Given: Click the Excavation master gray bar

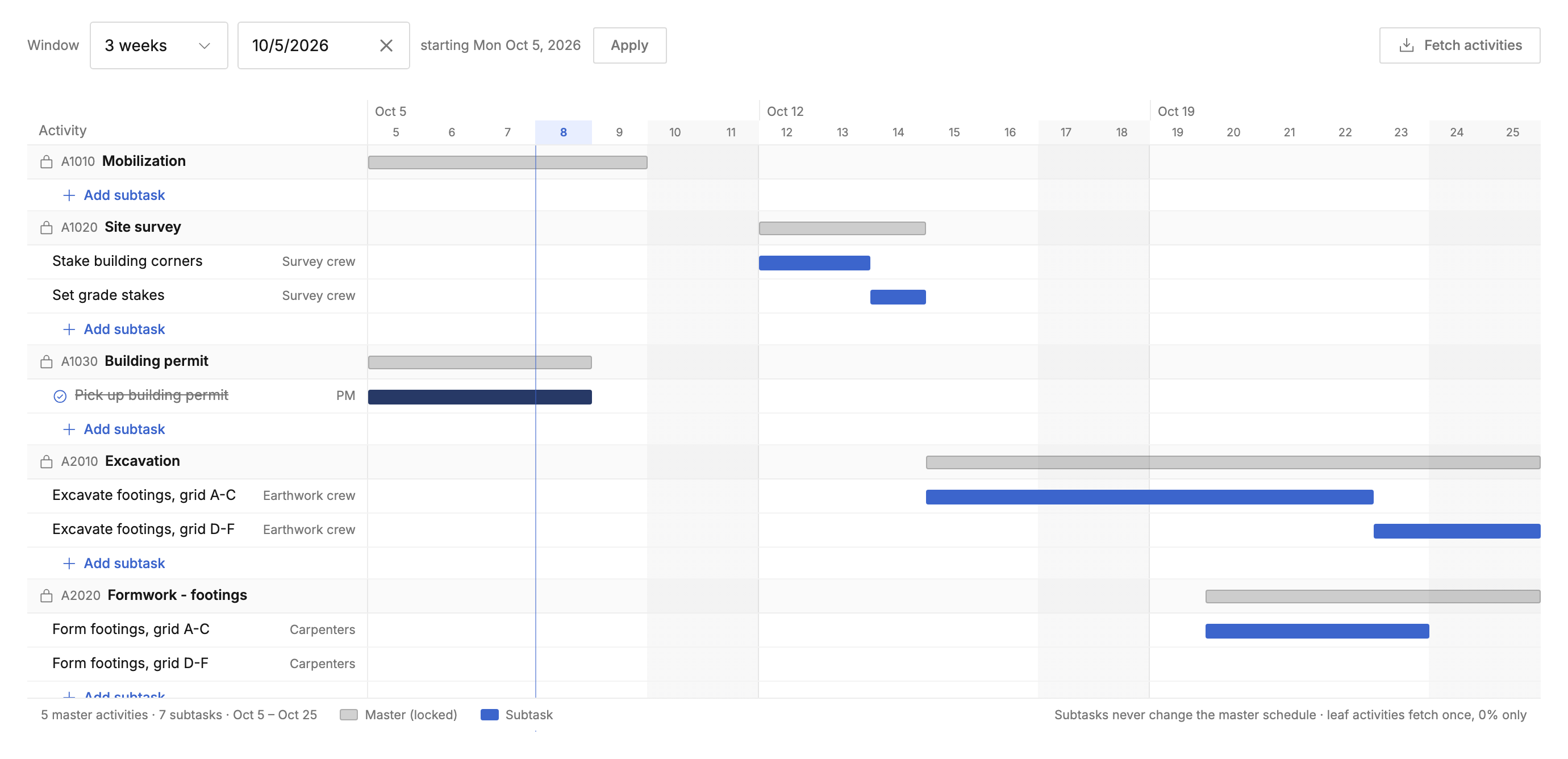Looking at the screenshot, I should [x=1233, y=462].
